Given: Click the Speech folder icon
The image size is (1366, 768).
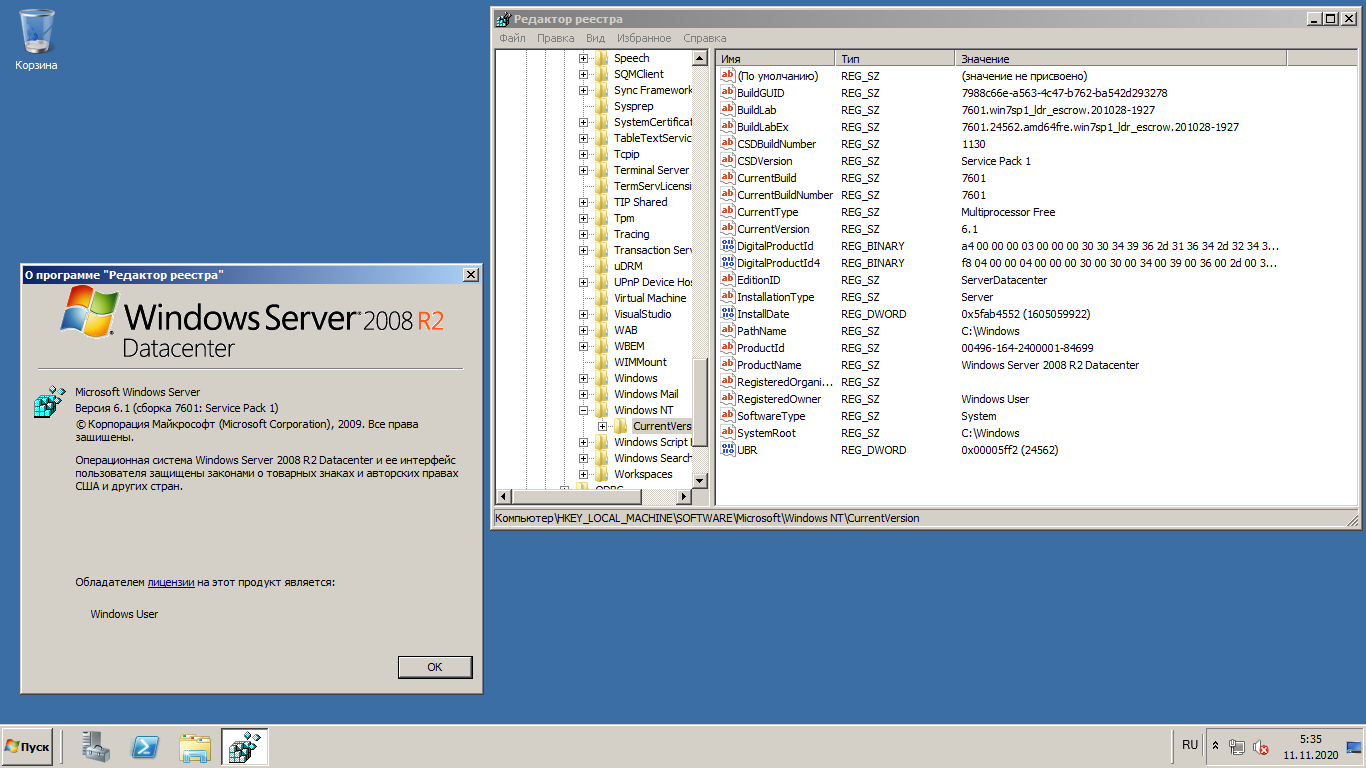Looking at the screenshot, I should point(601,58).
